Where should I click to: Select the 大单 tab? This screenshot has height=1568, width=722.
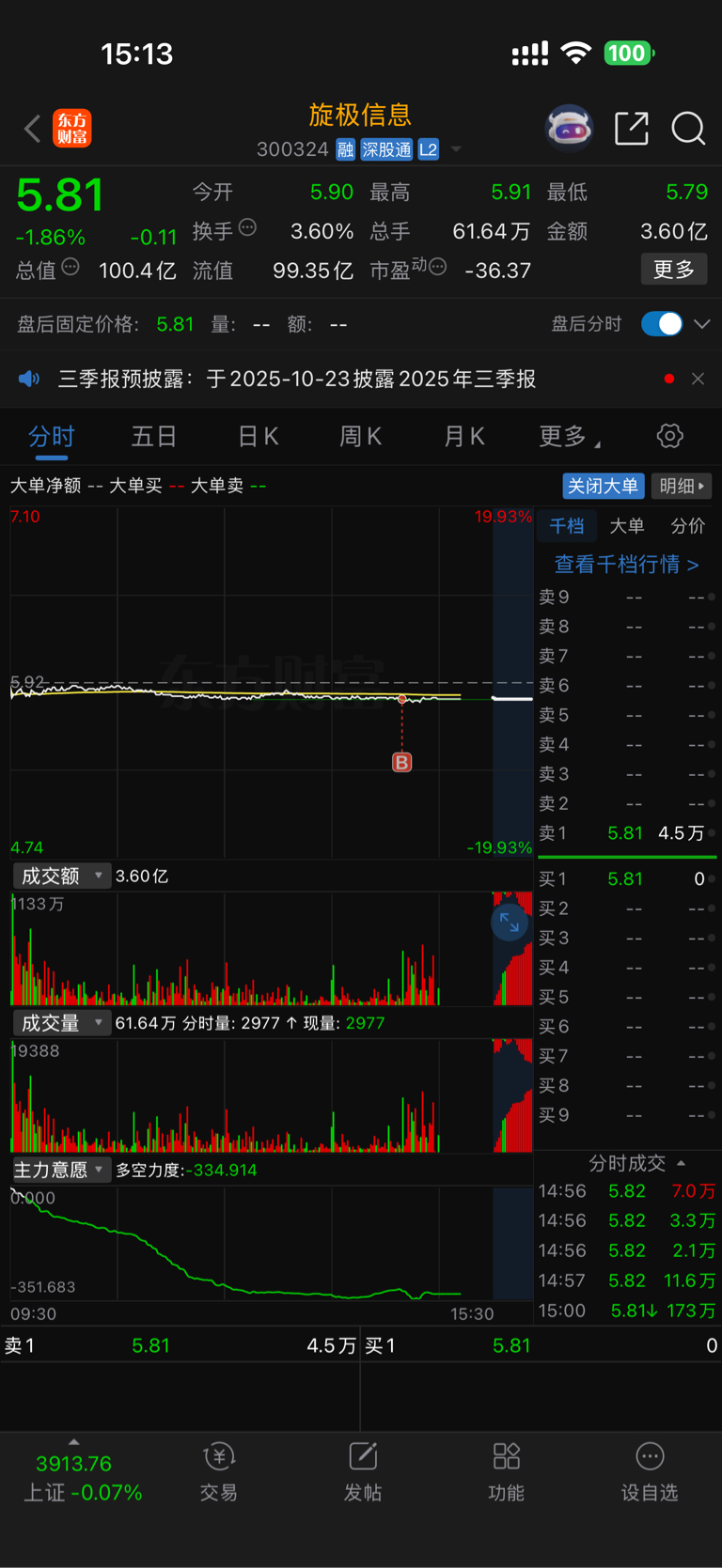pos(627,526)
